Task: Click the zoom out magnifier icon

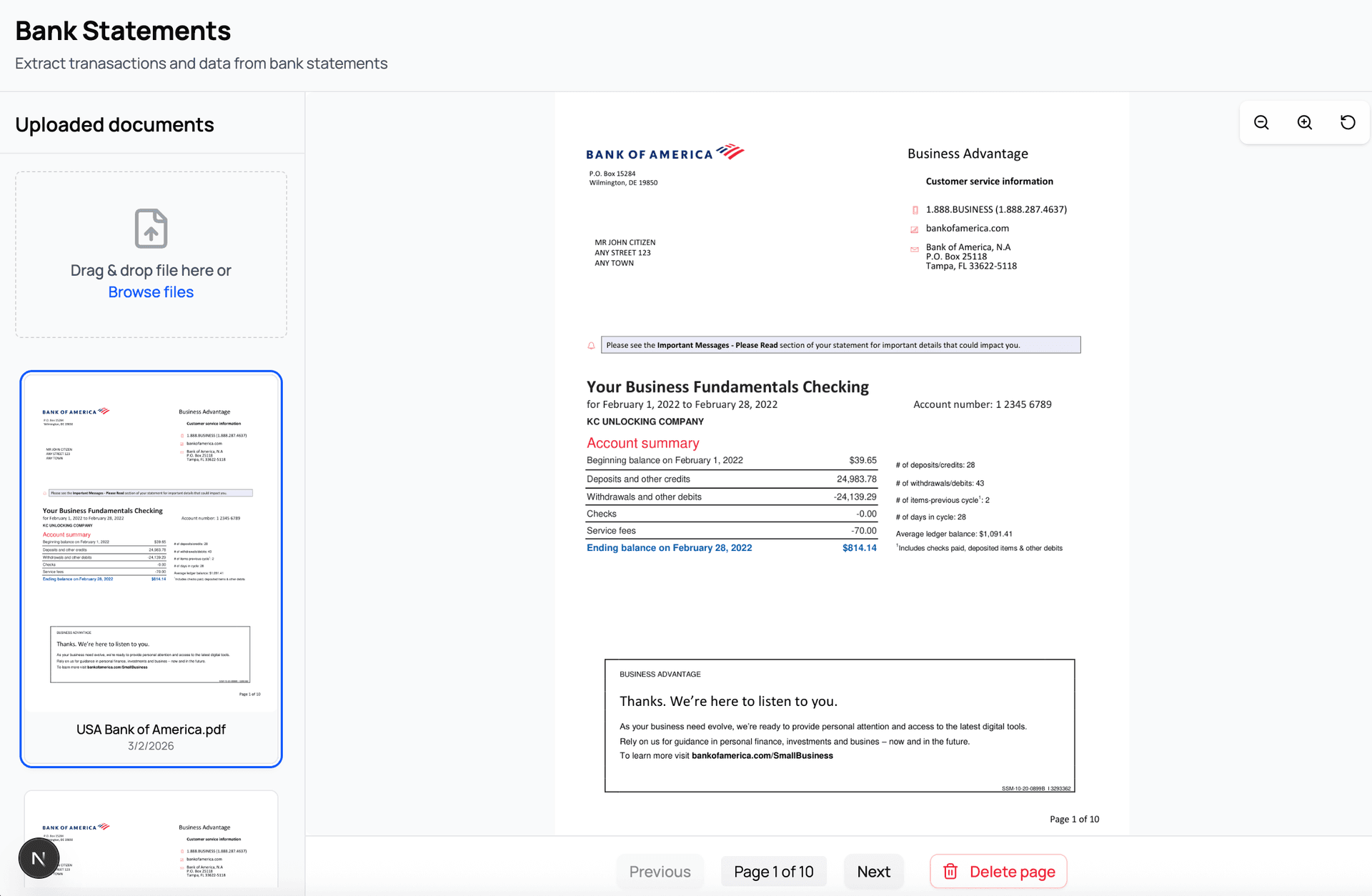Action: click(x=1261, y=122)
